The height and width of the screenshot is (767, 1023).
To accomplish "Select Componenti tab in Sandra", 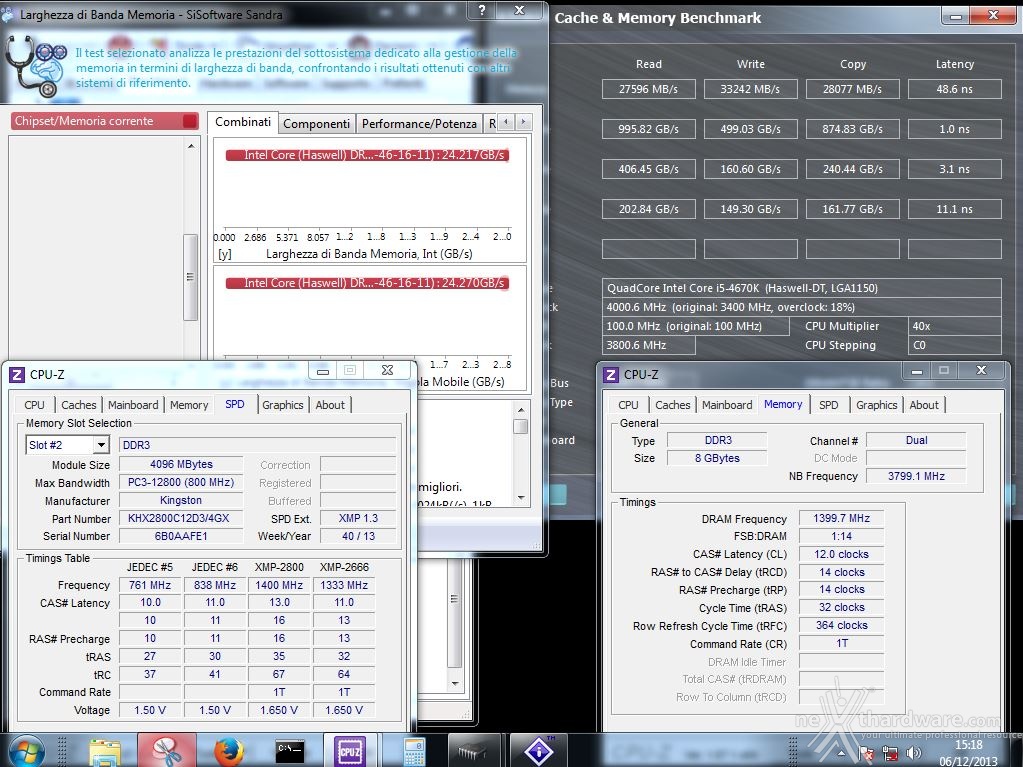I will point(316,123).
